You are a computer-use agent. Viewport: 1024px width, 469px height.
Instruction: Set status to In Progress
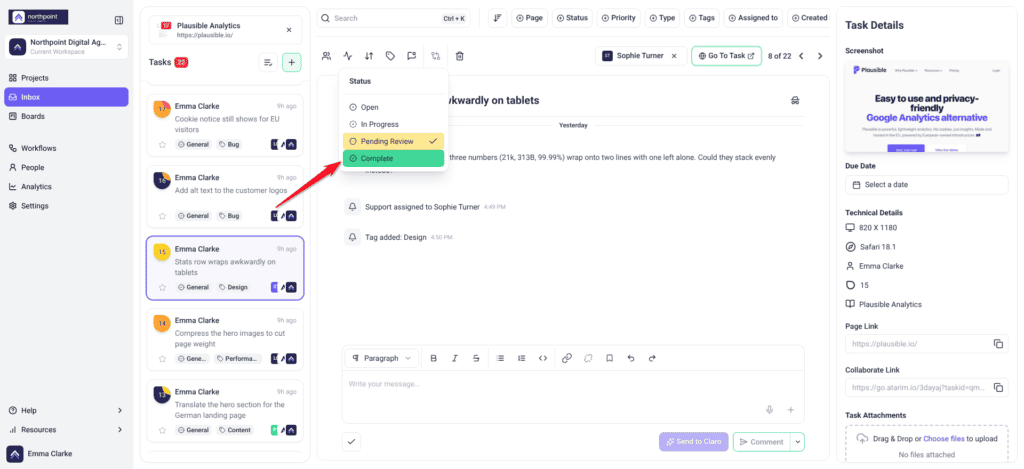click(x=393, y=124)
